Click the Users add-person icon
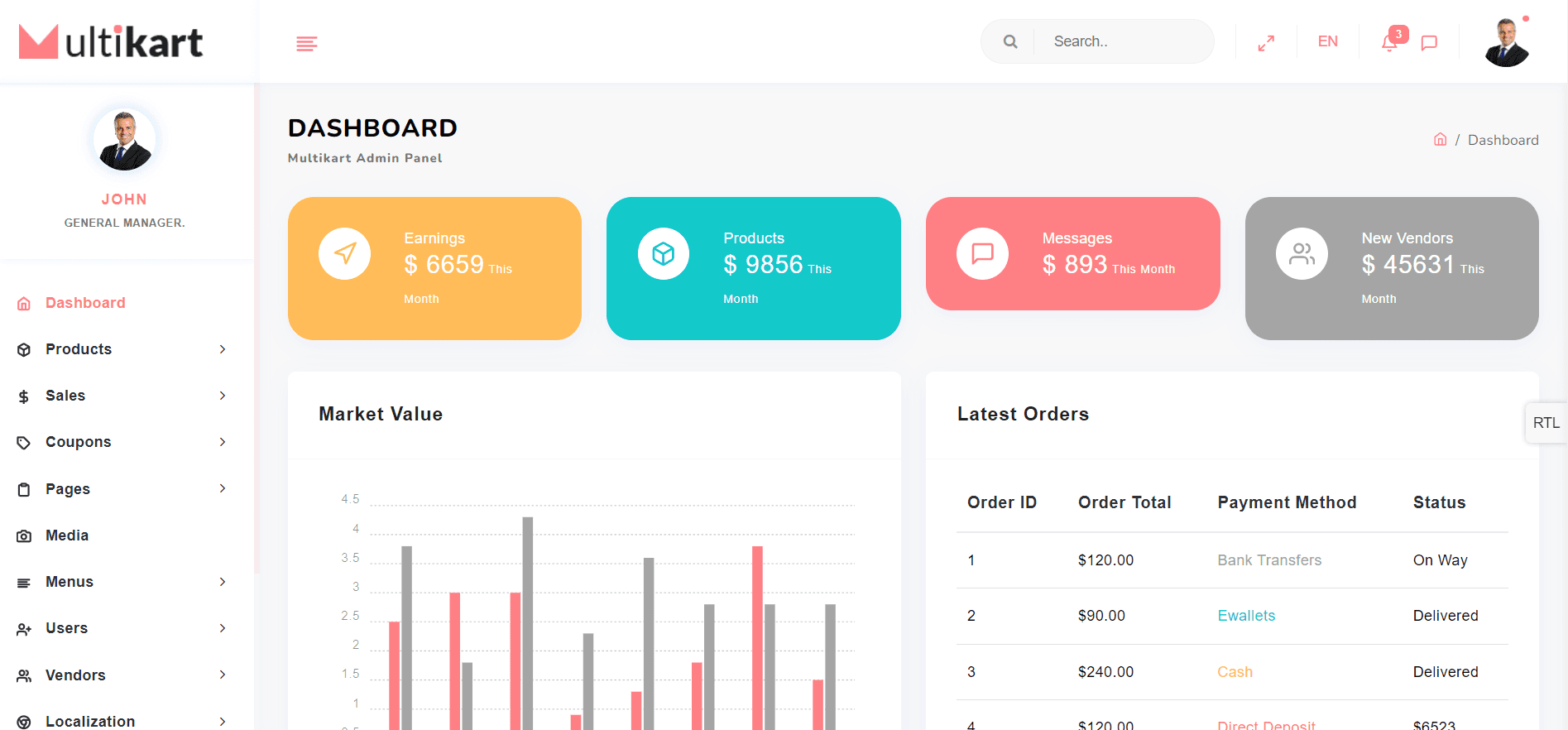The image size is (1568, 730). tap(24, 629)
